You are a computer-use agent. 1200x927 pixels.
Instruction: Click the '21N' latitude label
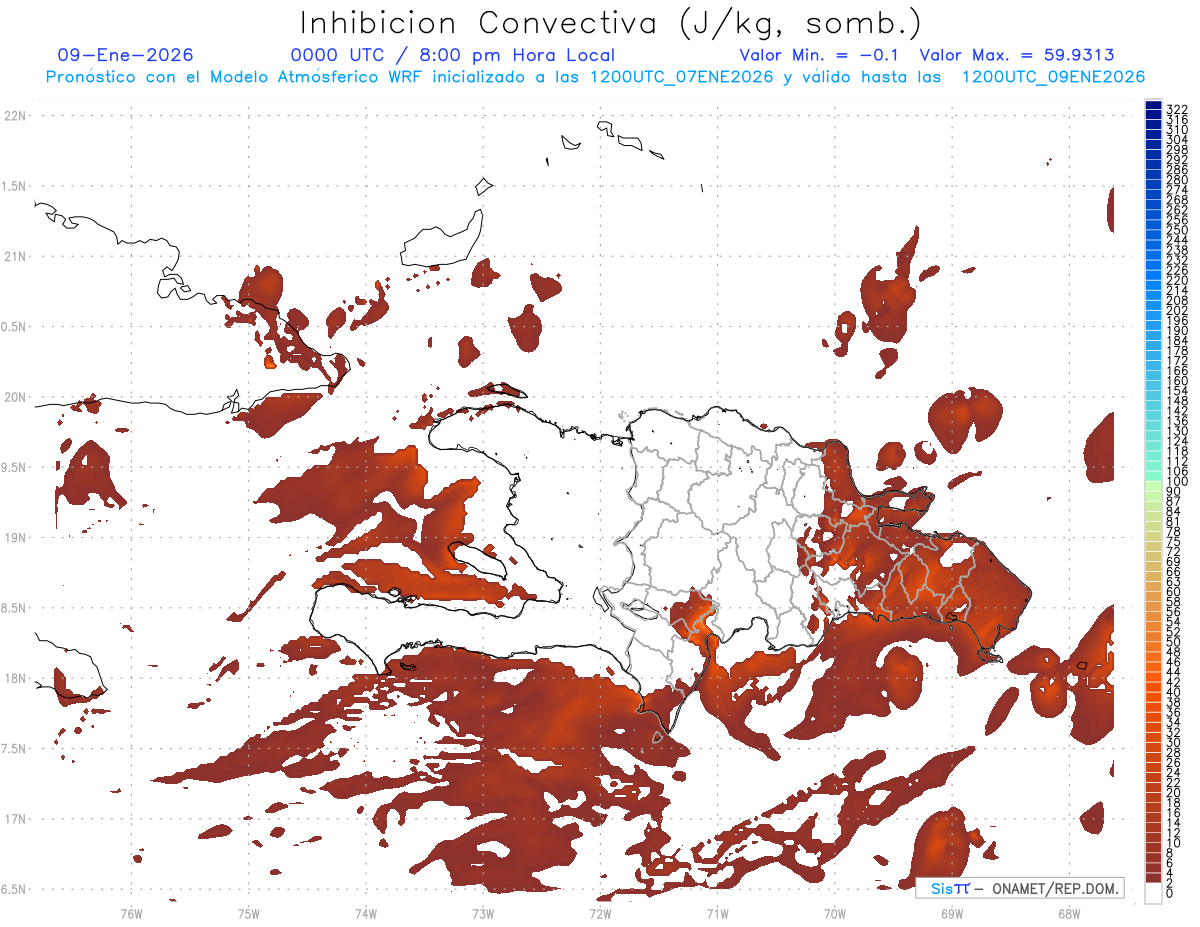(15, 256)
